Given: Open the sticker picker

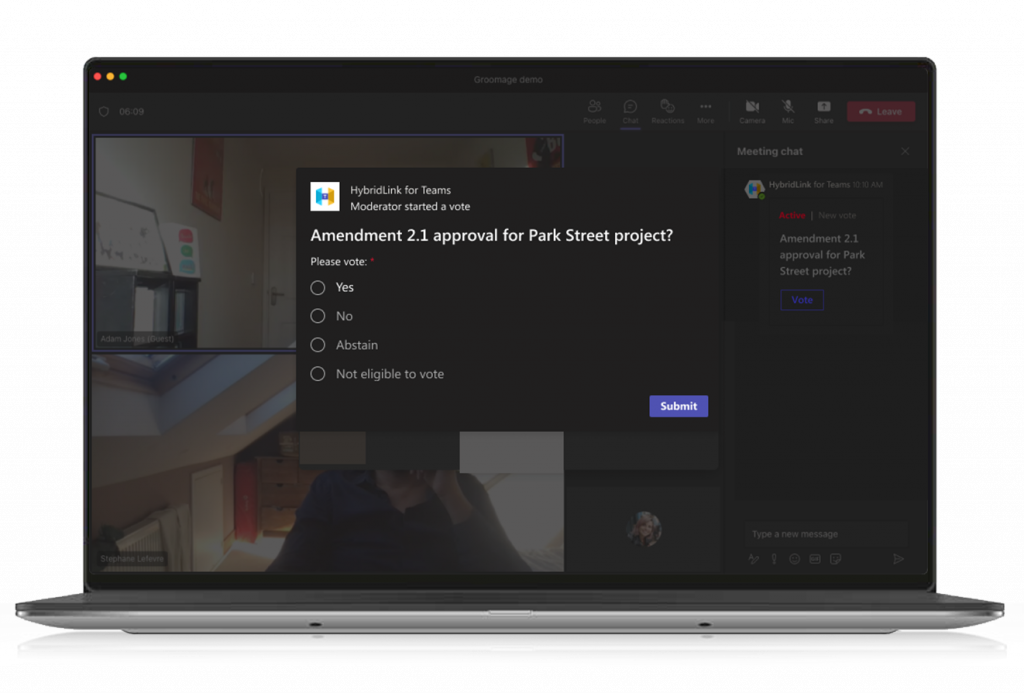Looking at the screenshot, I should [x=836, y=559].
